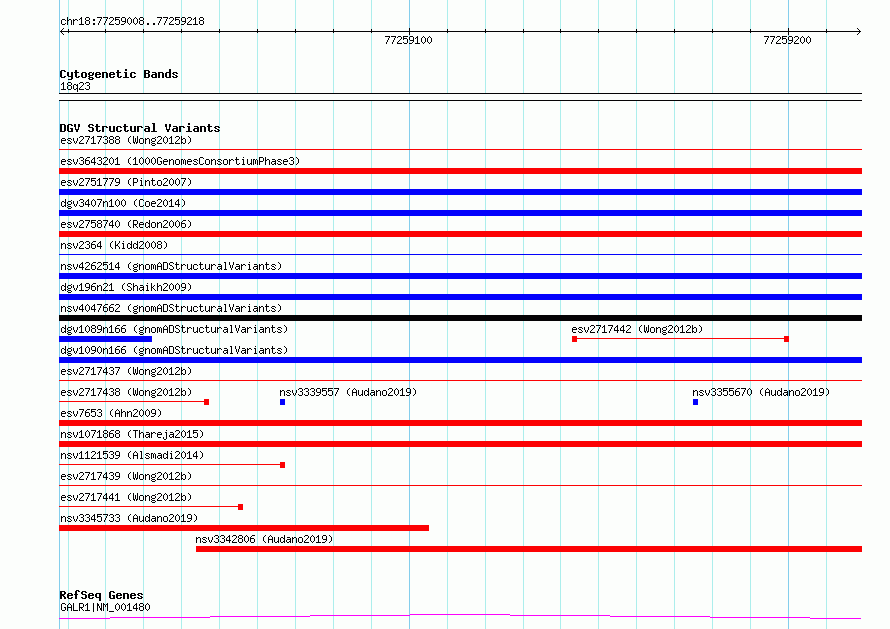Open esv2717442 (Wong2012b) variant label
890x629 pixels.
(637, 329)
